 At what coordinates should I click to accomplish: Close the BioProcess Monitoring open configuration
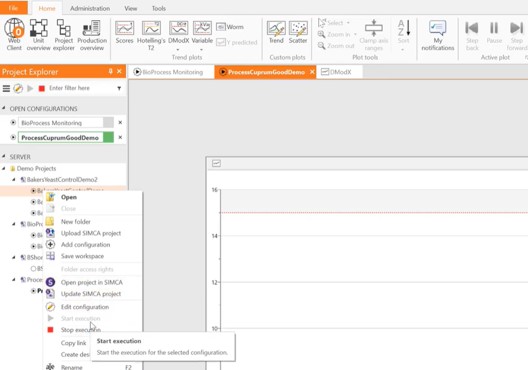(x=120, y=123)
